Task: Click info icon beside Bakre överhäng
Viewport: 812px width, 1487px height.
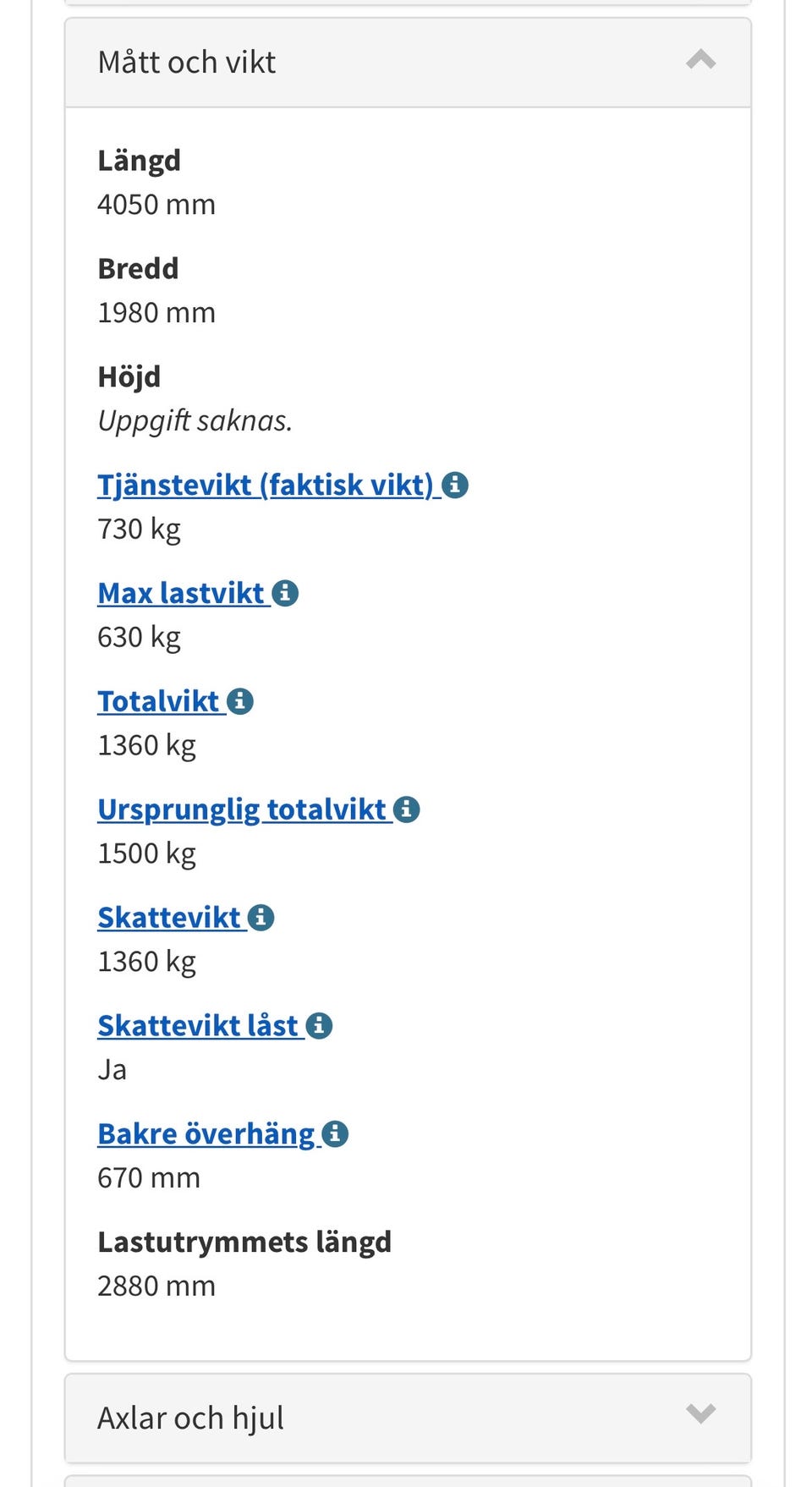Action: click(335, 1135)
